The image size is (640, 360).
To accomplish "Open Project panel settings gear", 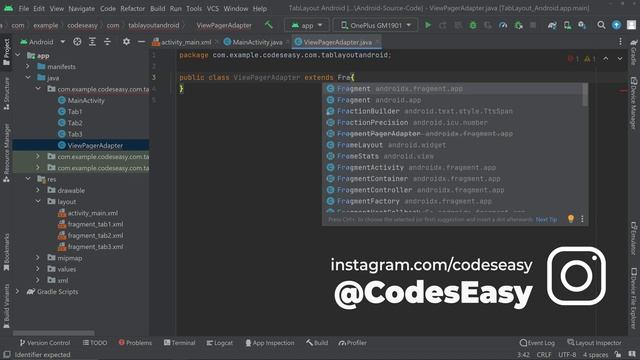I will pos(127,42).
